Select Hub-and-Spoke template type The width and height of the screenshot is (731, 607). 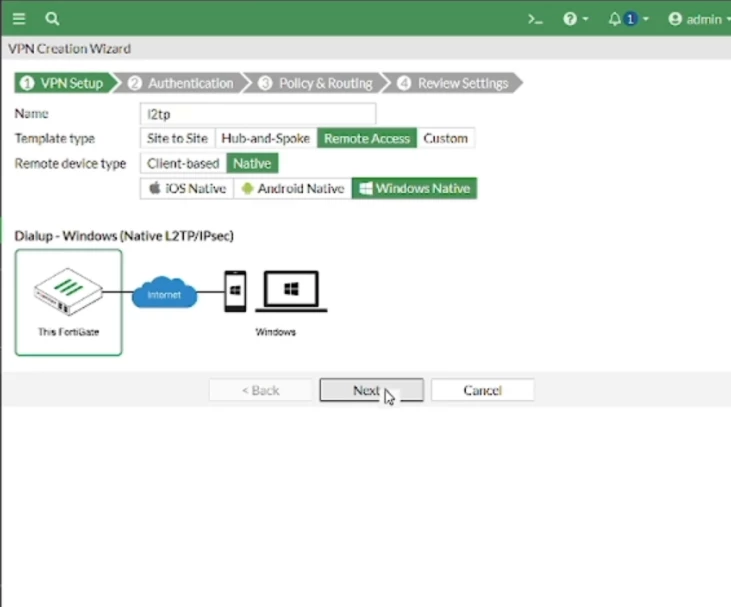click(x=265, y=138)
